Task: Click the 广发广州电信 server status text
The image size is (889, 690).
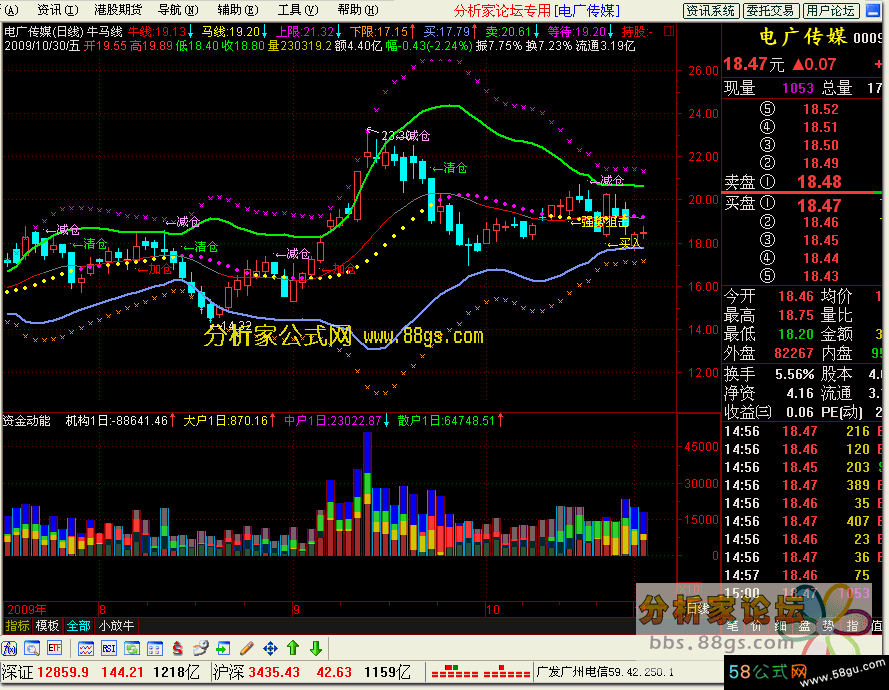Action: click(x=605, y=672)
